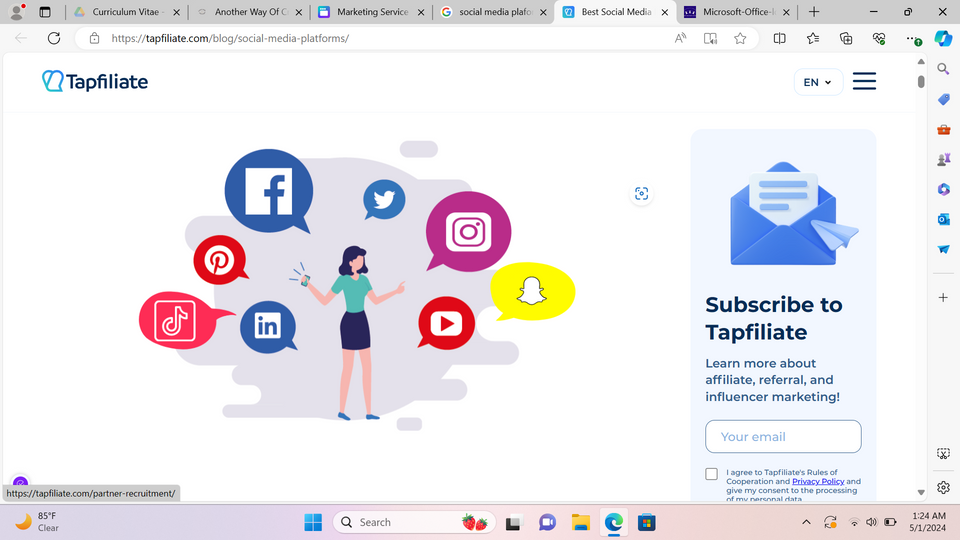Turn on Read aloud
Screen dimensions: 960x540
(x=680, y=38)
